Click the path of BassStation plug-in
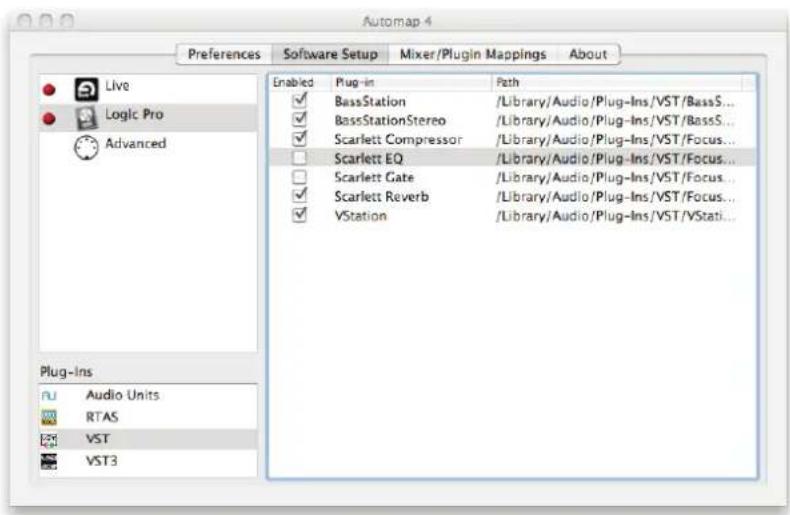This screenshot has height=515, width=790. click(x=615, y=101)
